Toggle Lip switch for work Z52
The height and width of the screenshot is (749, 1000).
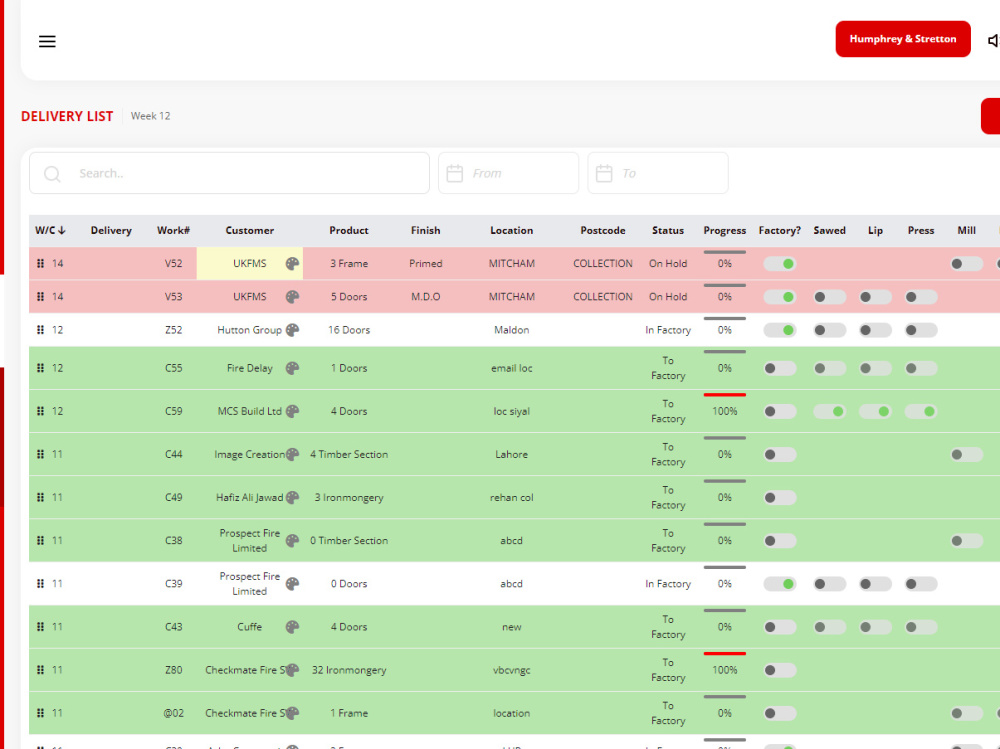(875, 330)
